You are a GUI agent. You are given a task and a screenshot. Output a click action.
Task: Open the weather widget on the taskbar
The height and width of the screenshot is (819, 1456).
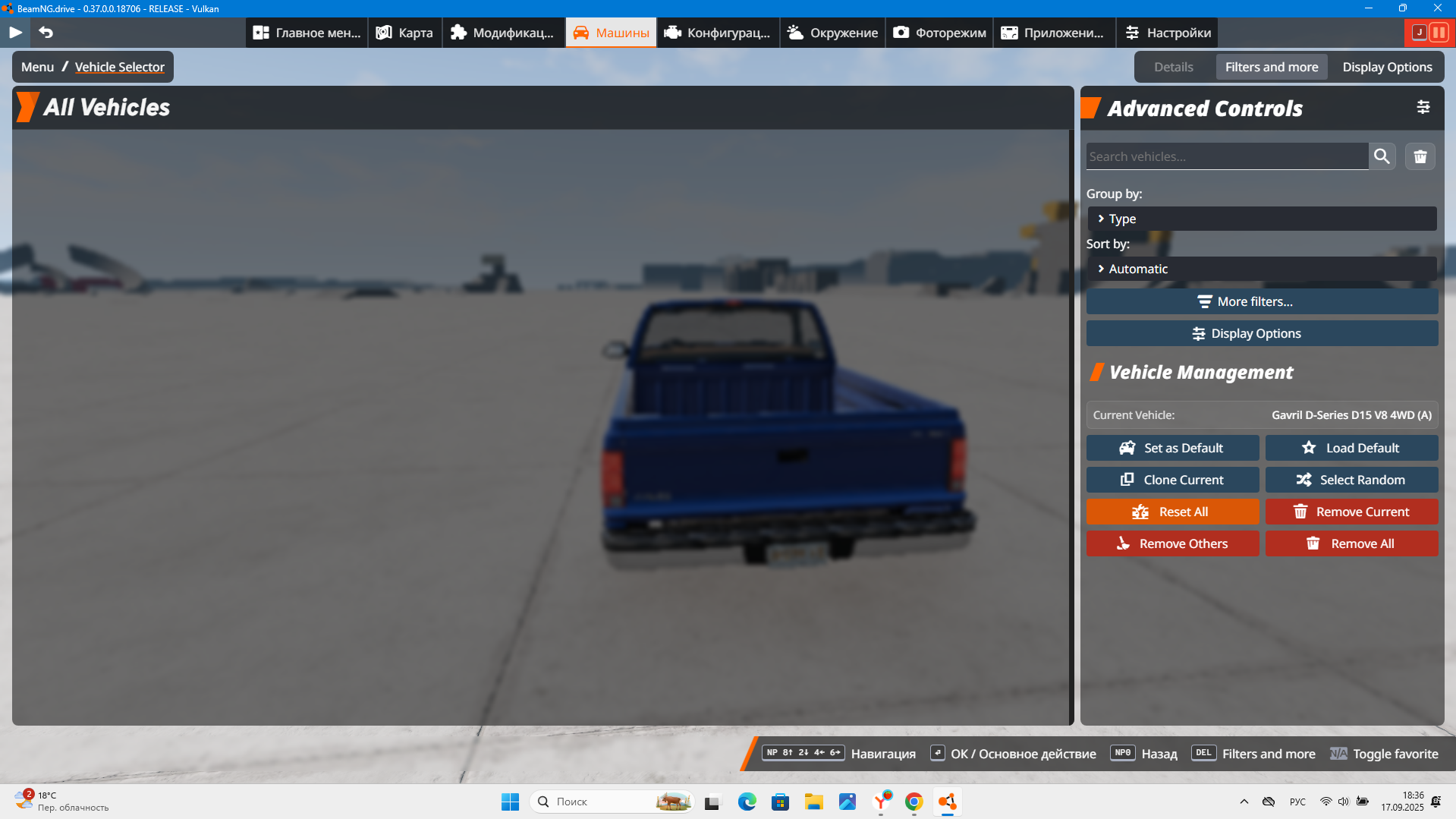point(61,802)
